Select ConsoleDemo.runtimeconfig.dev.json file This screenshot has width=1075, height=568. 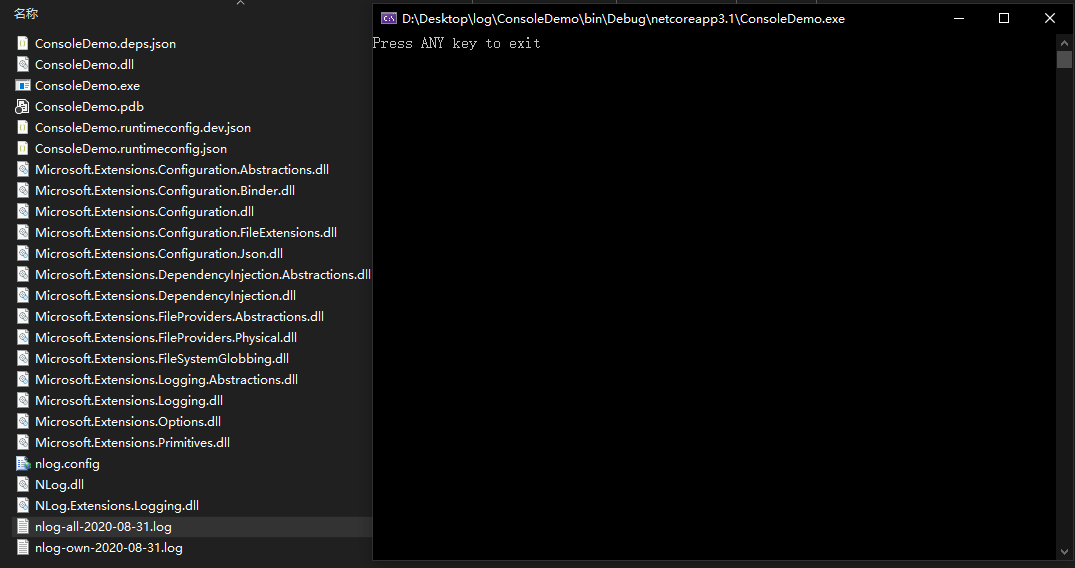tap(142, 127)
